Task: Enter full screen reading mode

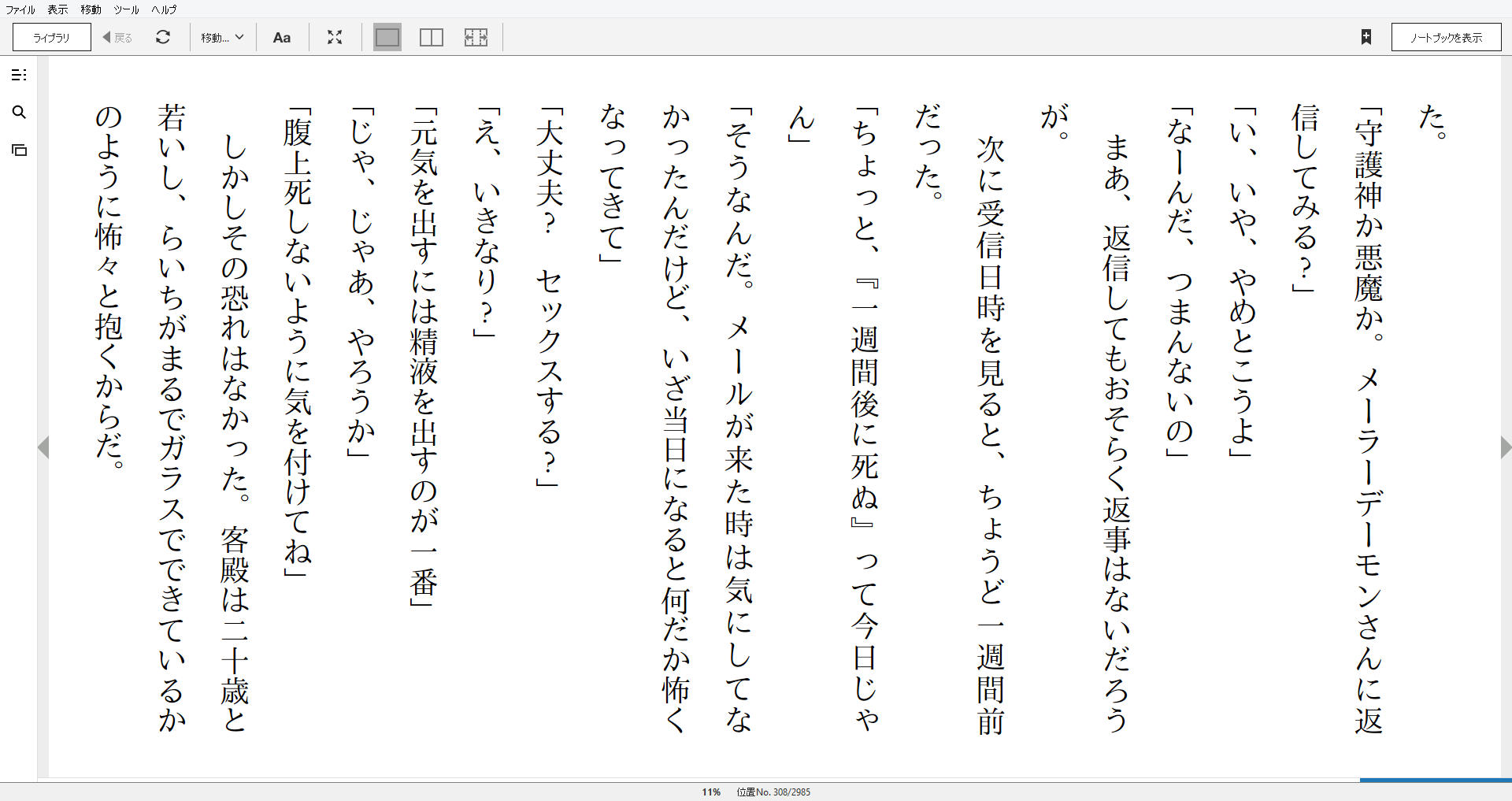Action: click(335, 37)
